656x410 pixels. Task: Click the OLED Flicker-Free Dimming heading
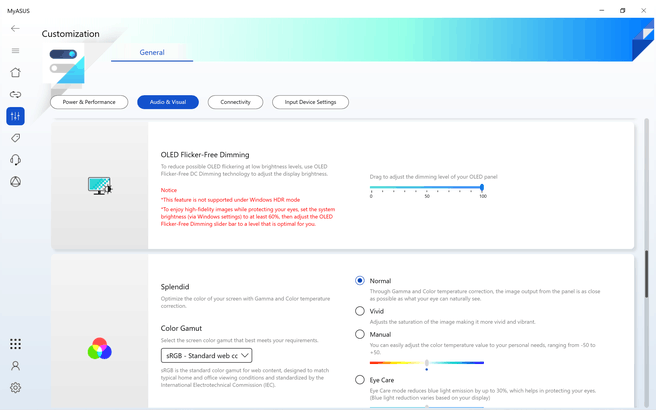coord(205,155)
